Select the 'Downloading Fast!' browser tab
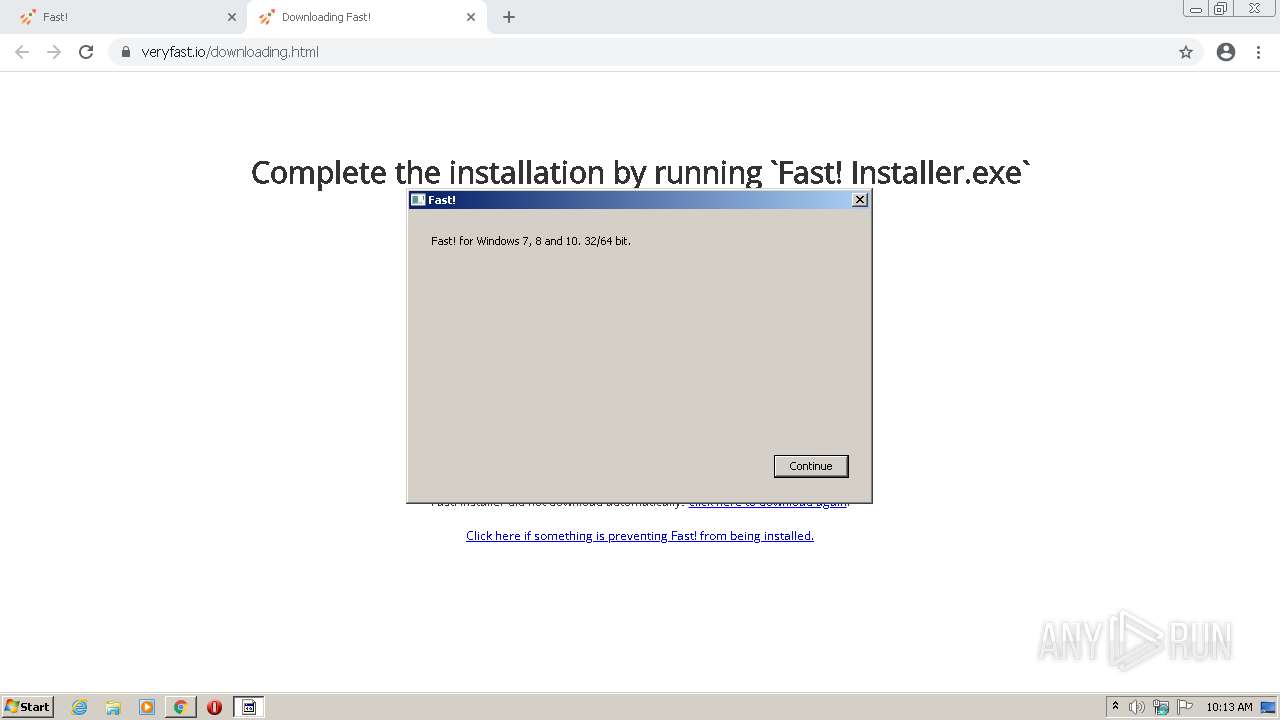This screenshot has width=1280, height=720. coord(366,17)
